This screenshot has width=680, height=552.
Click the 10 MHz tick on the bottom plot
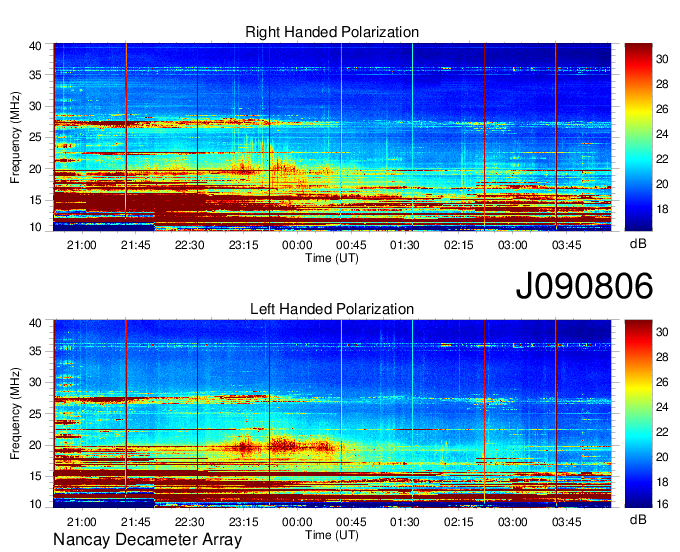[36, 504]
